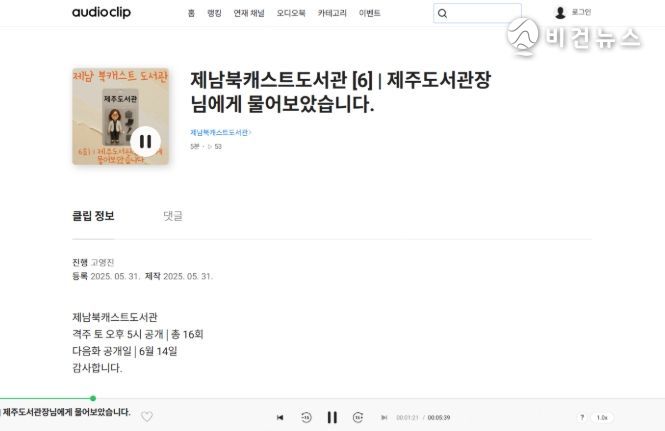Click the audioclip logo
The width and height of the screenshot is (665, 431).
[101, 12]
